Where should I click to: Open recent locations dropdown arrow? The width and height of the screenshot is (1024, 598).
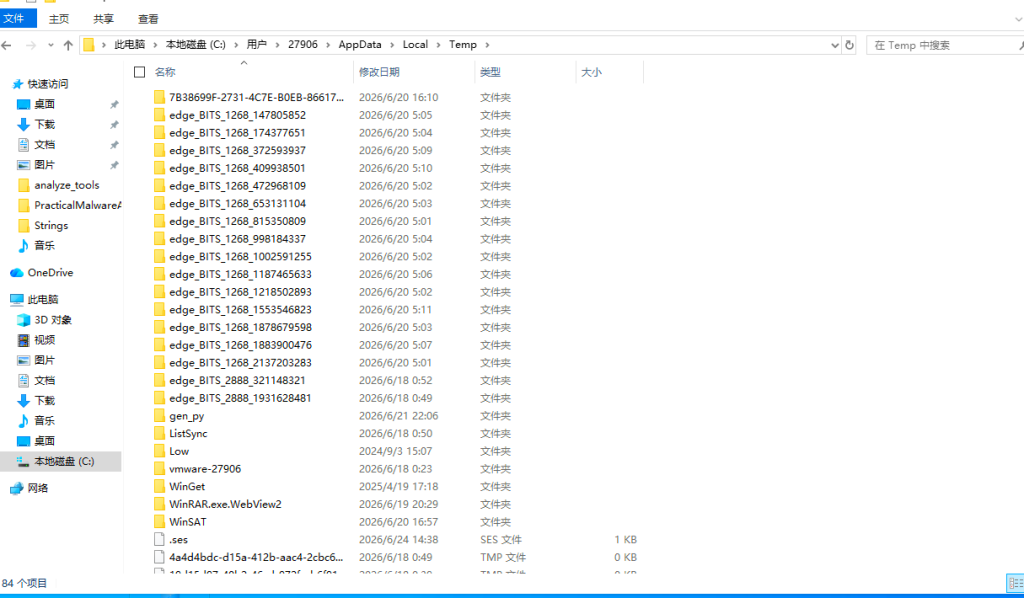pos(51,45)
